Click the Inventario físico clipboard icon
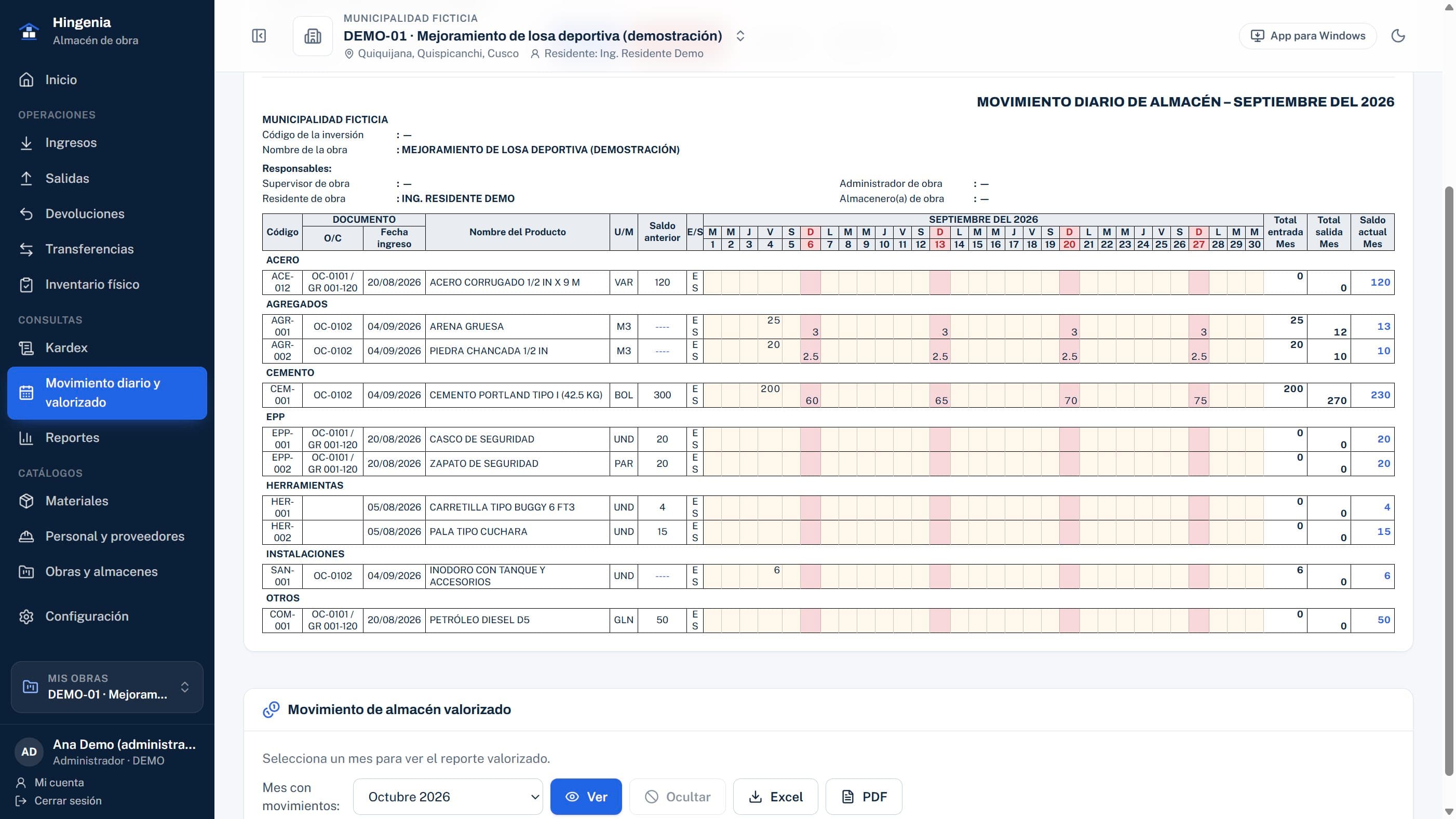The height and width of the screenshot is (819, 1456). point(26,285)
